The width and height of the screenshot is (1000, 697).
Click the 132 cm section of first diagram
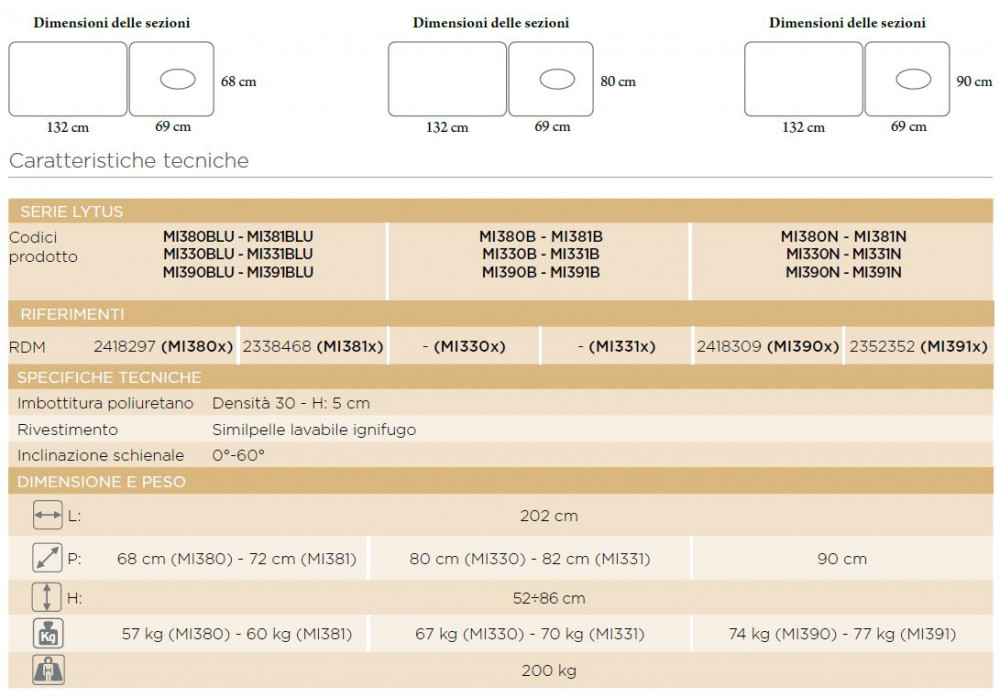point(68,79)
